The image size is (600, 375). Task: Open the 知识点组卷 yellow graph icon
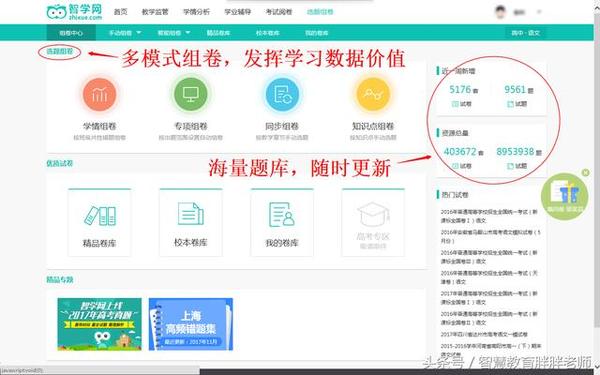[373, 94]
